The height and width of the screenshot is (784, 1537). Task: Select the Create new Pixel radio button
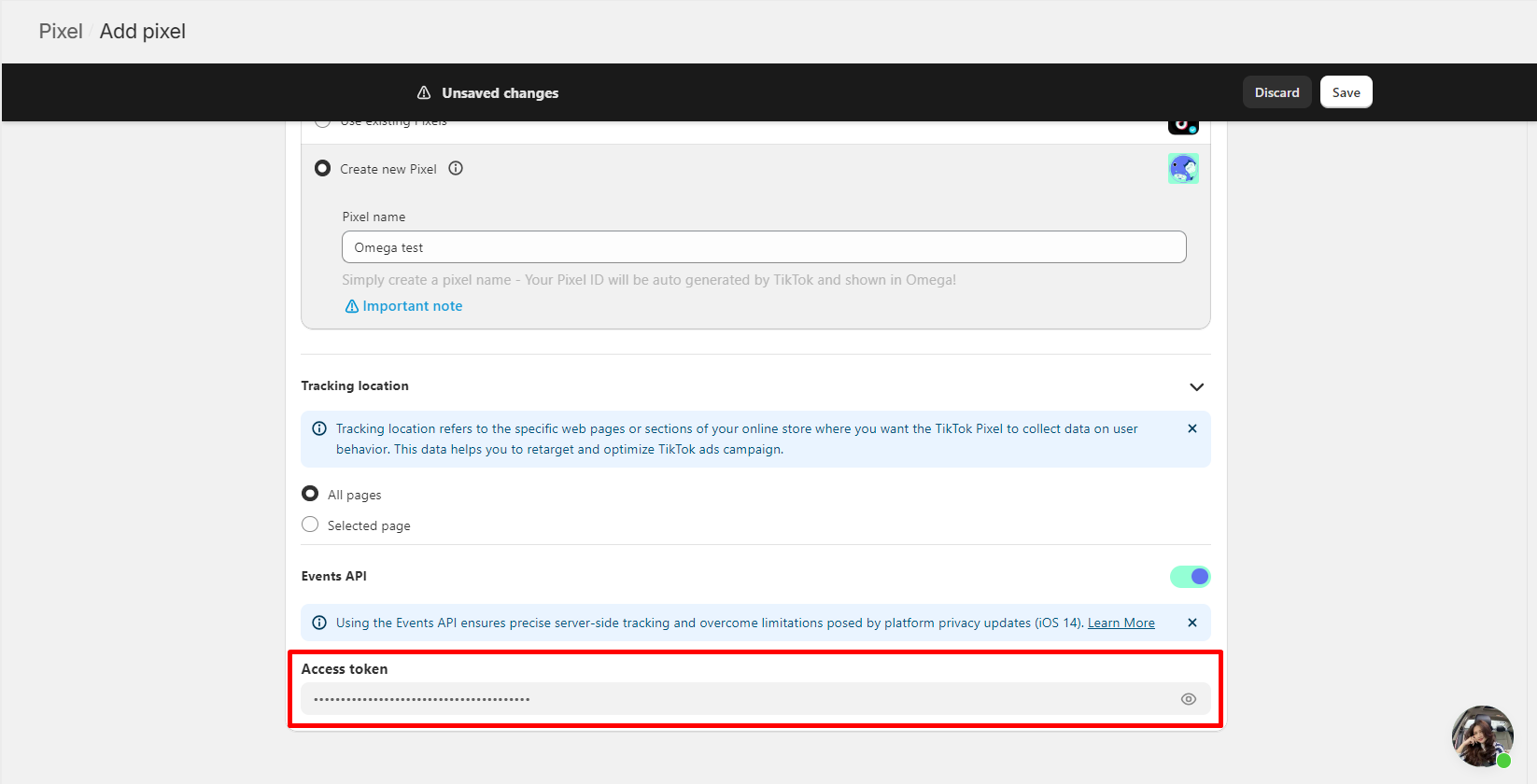coord(323,169)
